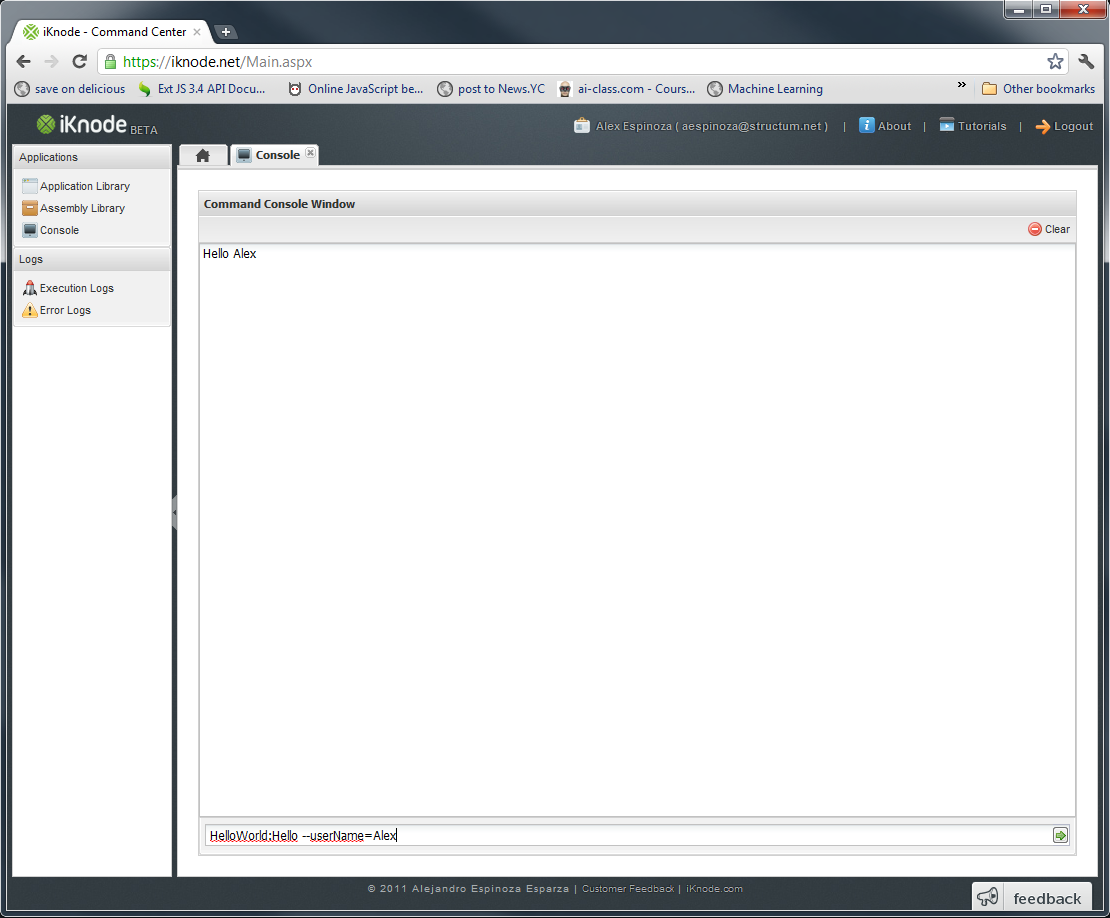Select the iKnode - Command Center browser tab
The height and width of the screenshot is (918, 1110).
[112, 32]
